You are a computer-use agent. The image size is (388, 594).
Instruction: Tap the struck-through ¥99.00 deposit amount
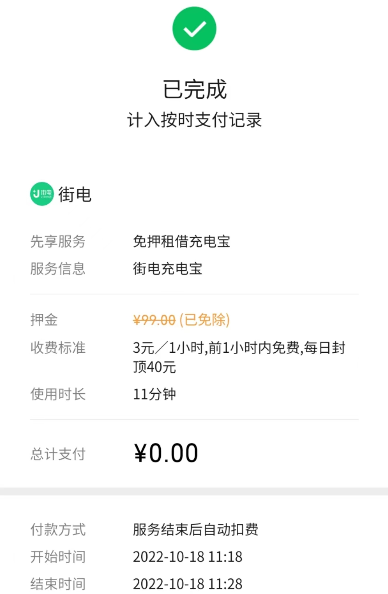[154, 320]
